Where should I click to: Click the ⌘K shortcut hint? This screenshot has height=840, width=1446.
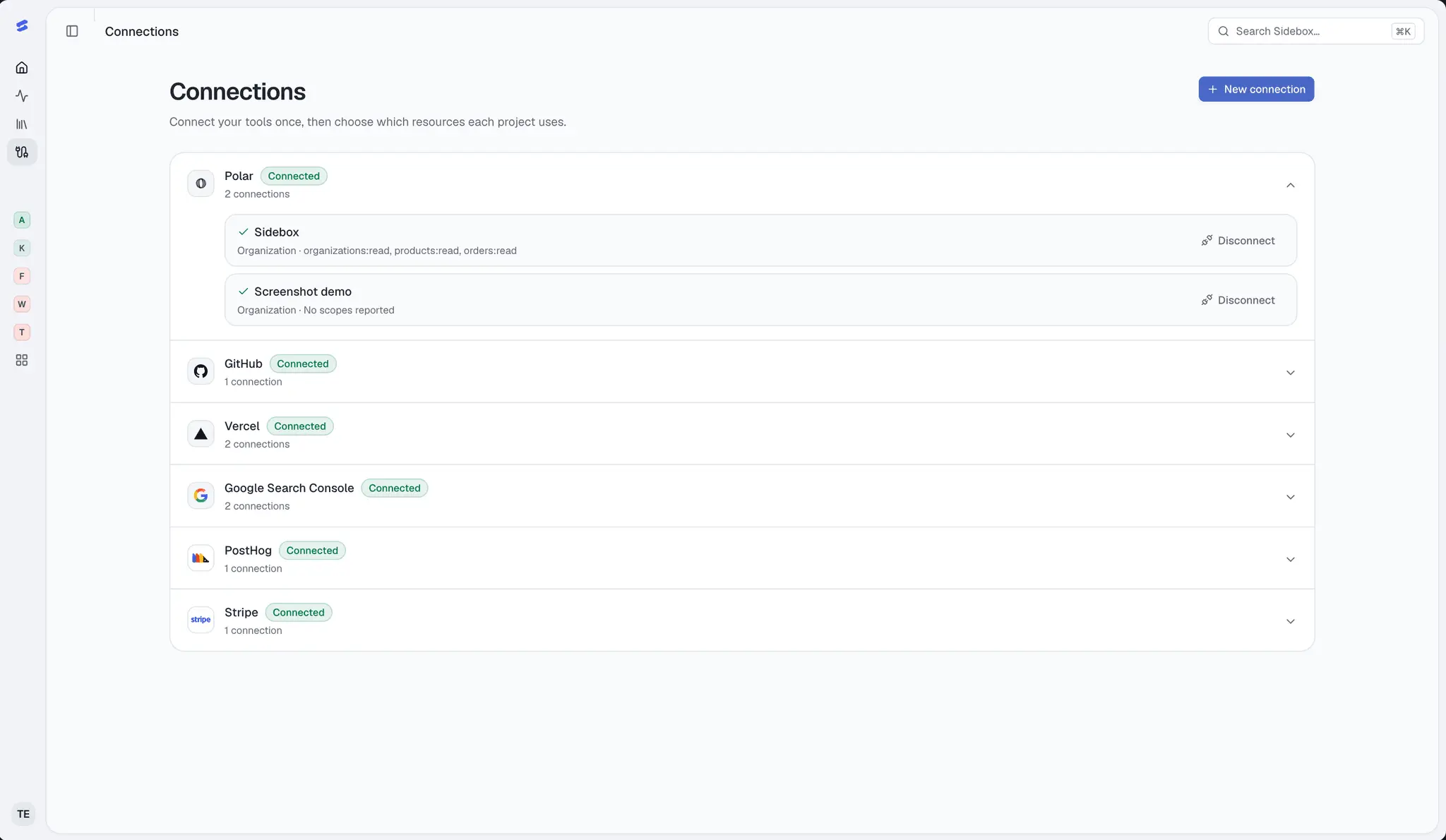point(1403,31)
